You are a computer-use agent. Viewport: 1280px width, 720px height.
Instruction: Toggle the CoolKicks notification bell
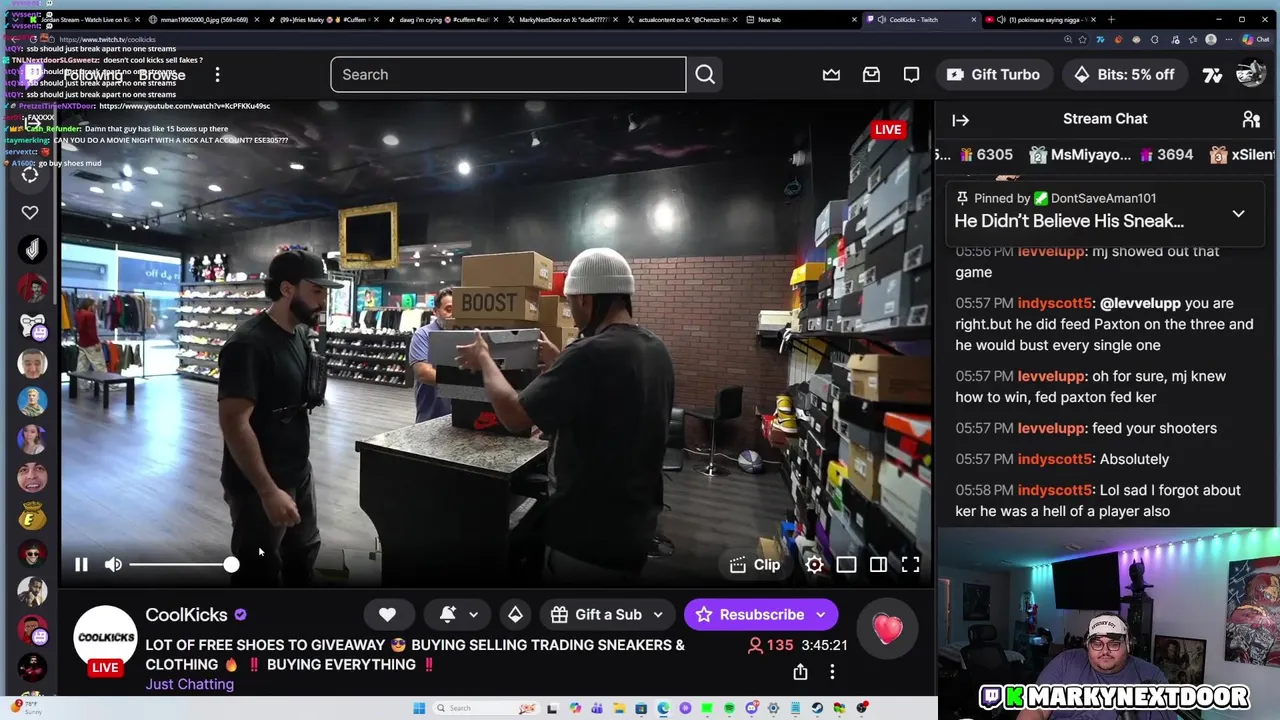448,615
